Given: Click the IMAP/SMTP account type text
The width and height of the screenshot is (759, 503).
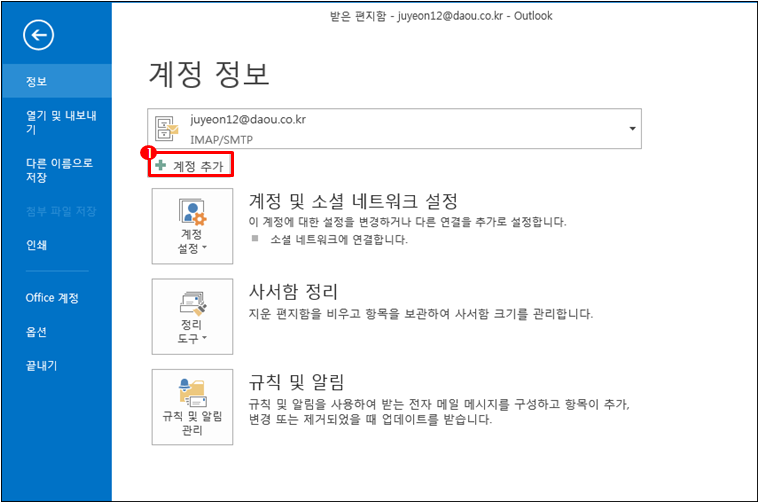Looking at the screenshot, I should pos(221,140).
